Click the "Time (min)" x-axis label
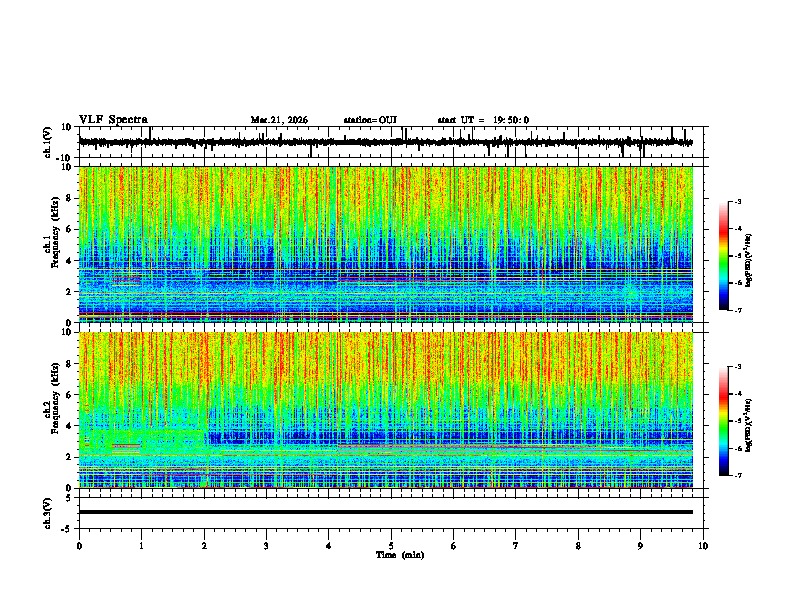The height and width of the screenshot is (612, 792). 400,555
